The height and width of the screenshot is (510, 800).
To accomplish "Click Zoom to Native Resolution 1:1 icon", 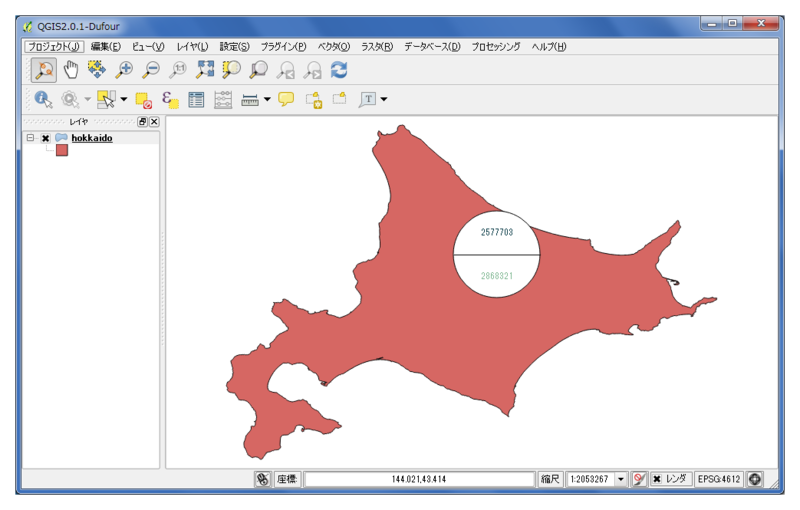I will [x=178, y=70].
